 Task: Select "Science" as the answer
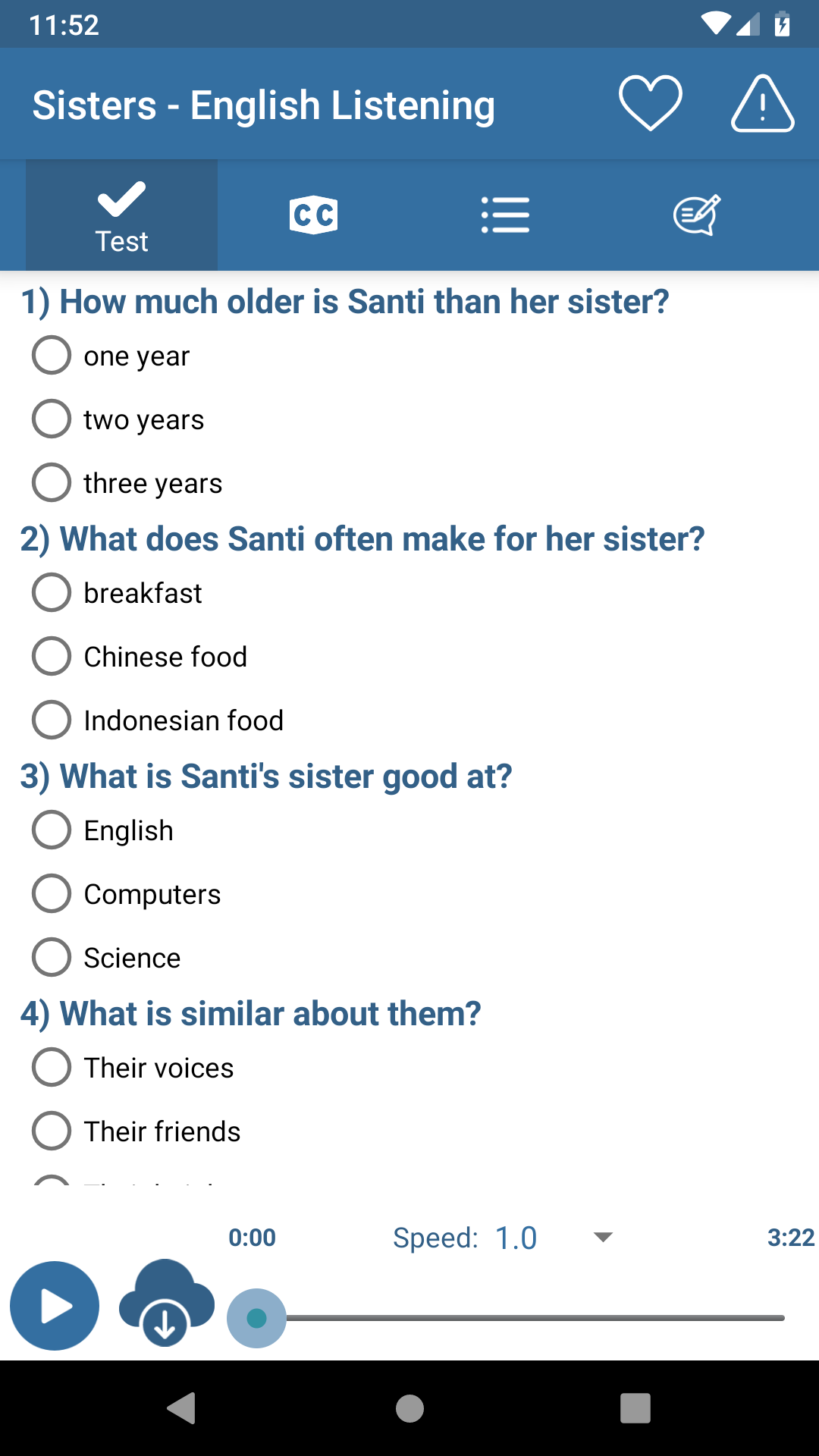click(52, 957)
